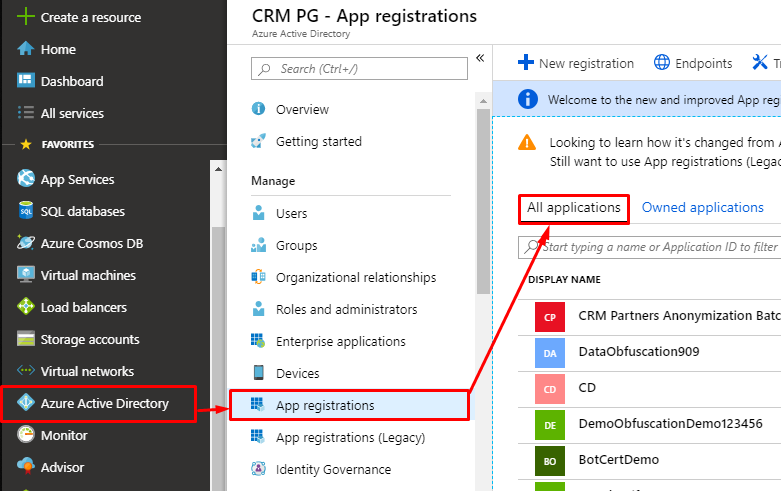This screenshot has width=781, height=491.
Task: Click the SQL databases icon
Action: tap(25, 212)
